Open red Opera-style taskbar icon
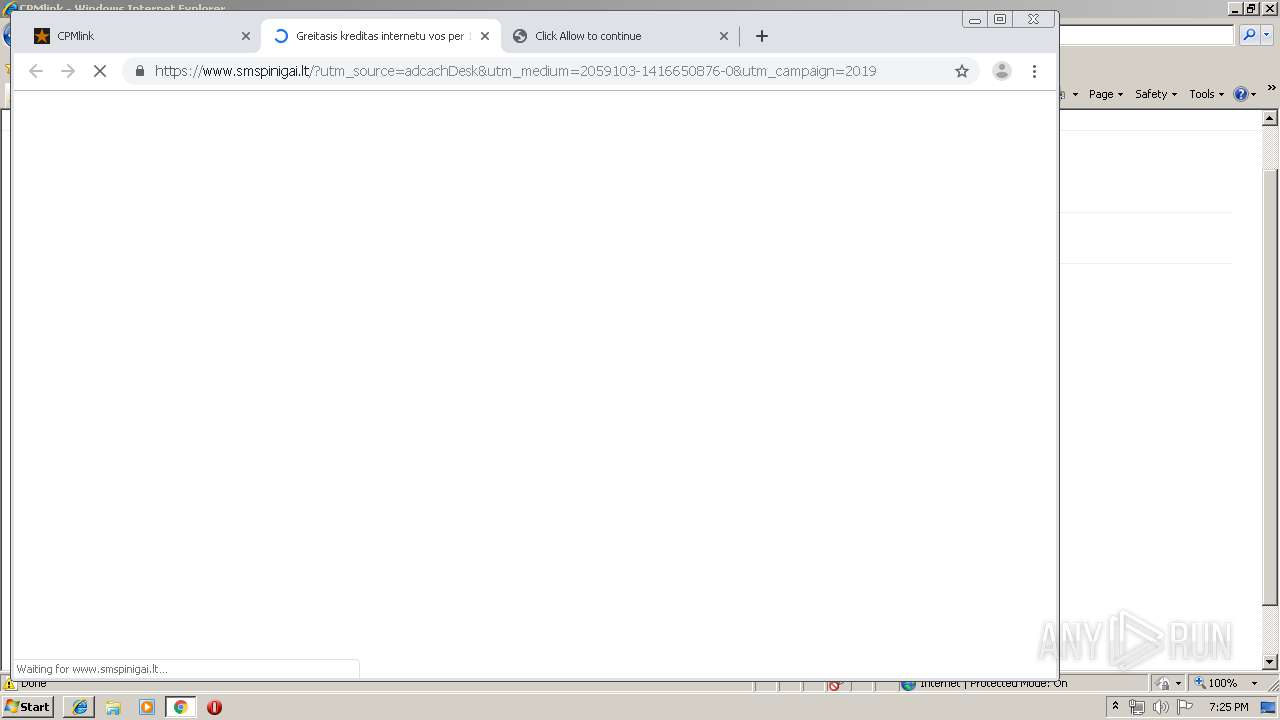Viewport: 1280px width, 720px height. tap(214, 707)
